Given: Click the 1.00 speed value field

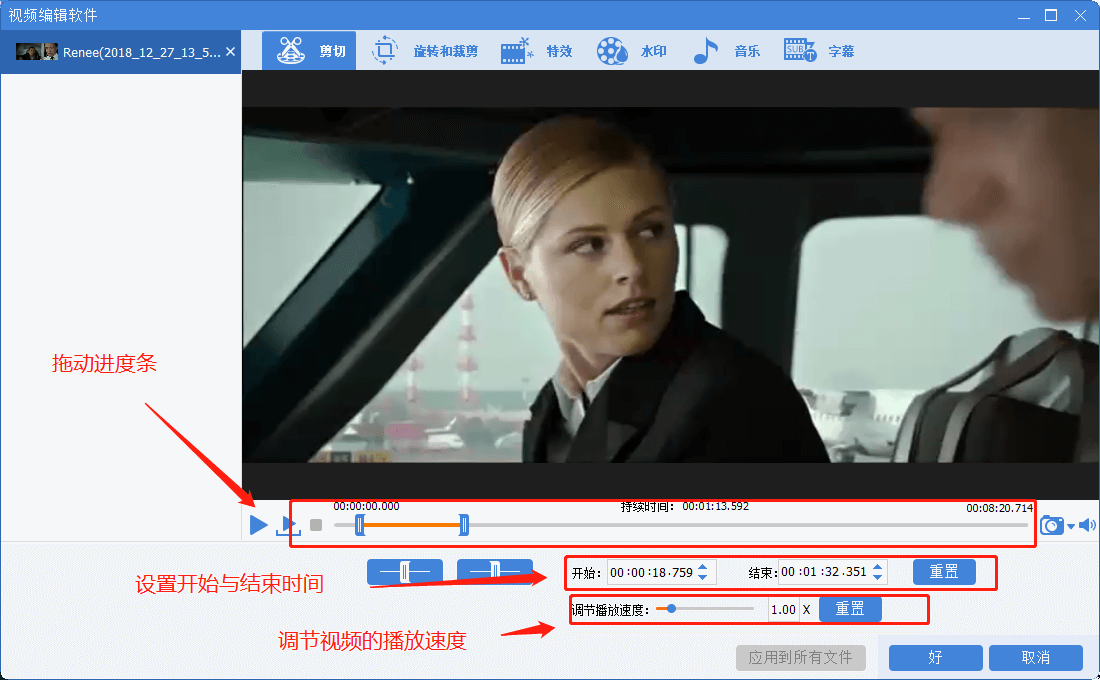Looking at the screenshot, I should 783,610.
